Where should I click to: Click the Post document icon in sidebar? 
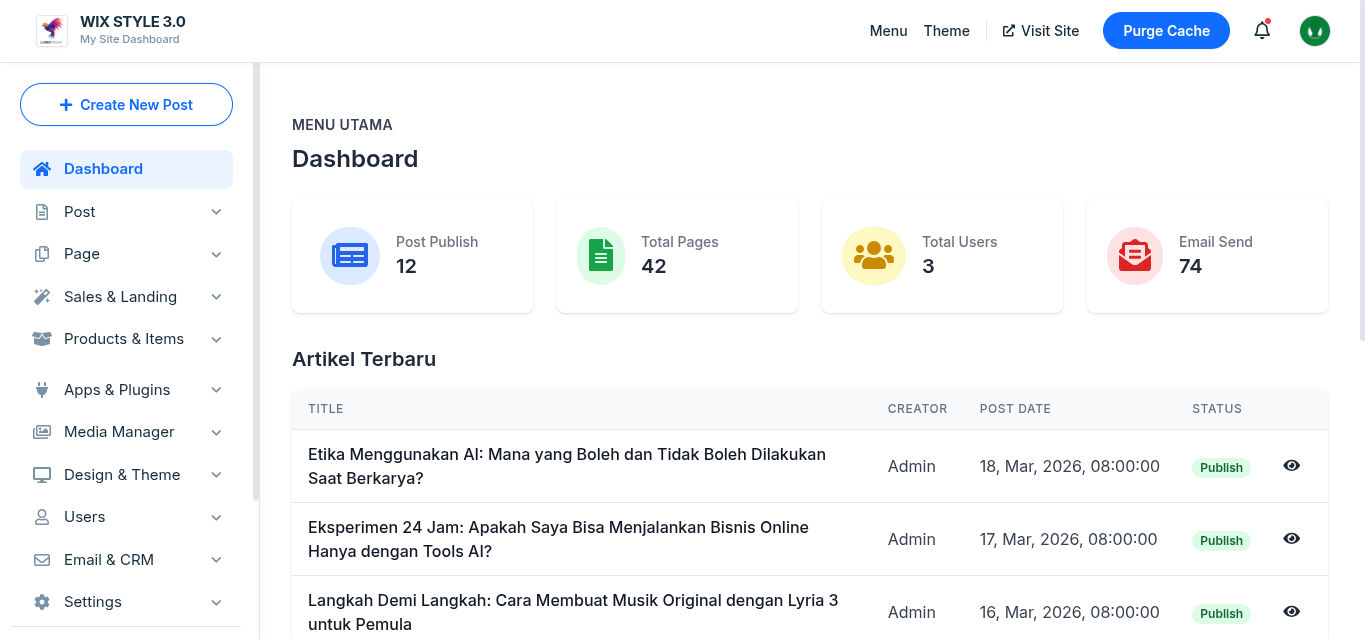(x=42, y=212)
